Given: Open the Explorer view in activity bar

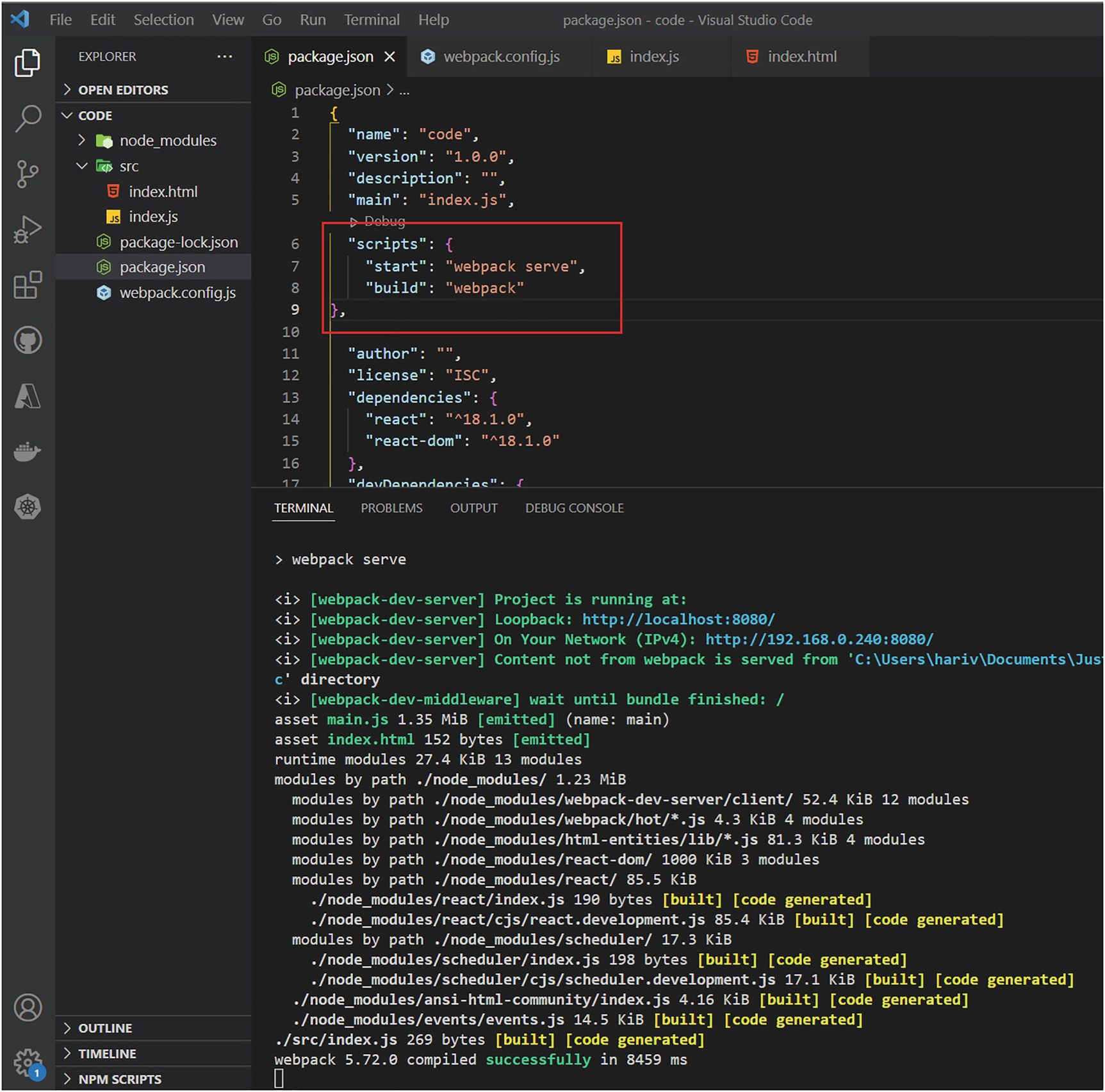Looking at the screenshot, I should click(x=28, y=62).
